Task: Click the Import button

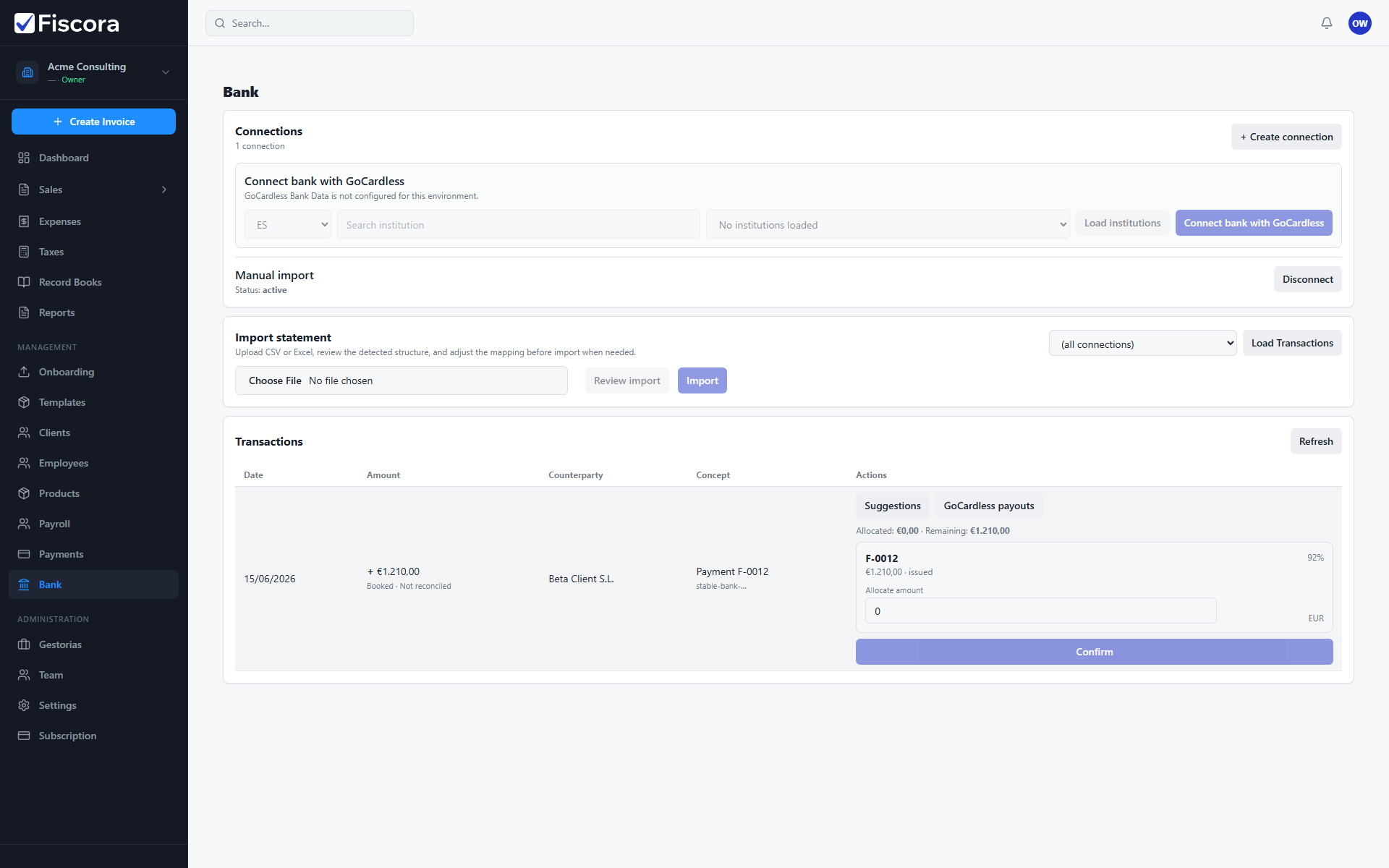Action: pyautogui.click(x=702, y=380)
